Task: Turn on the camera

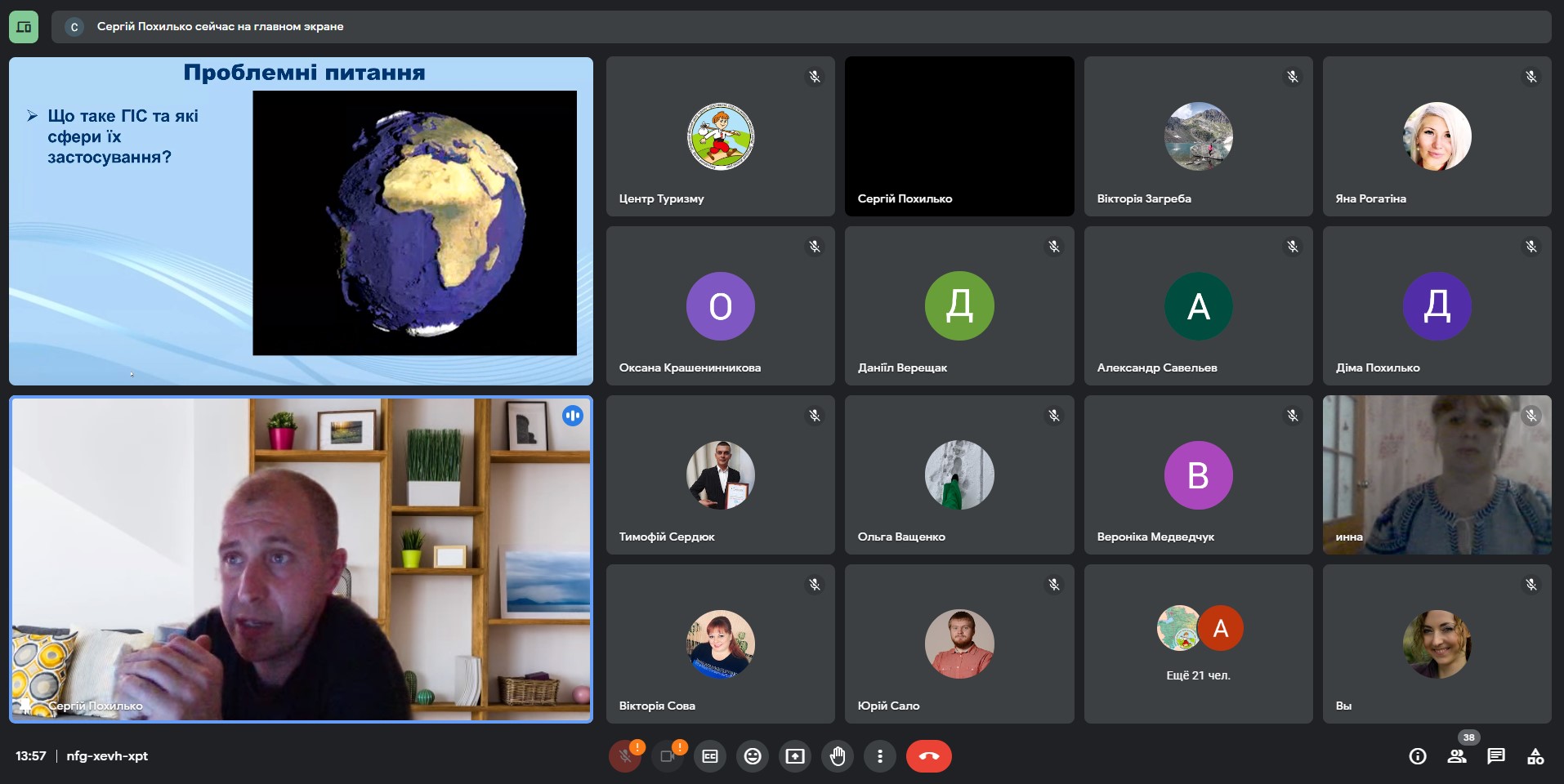Action: pyautogui.click(x=668, y=756)
